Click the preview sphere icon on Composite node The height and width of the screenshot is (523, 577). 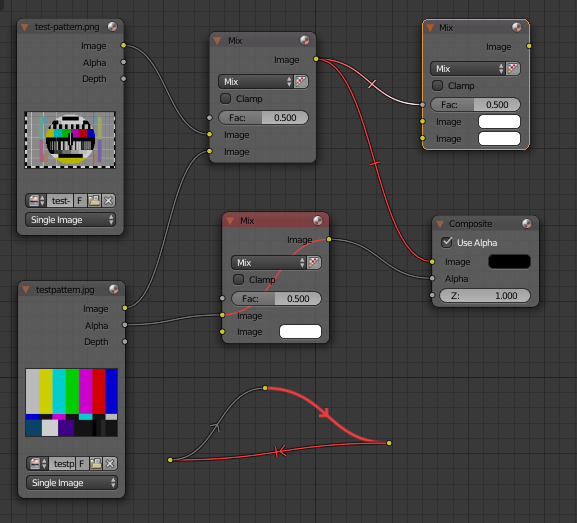tap(527, 223)
